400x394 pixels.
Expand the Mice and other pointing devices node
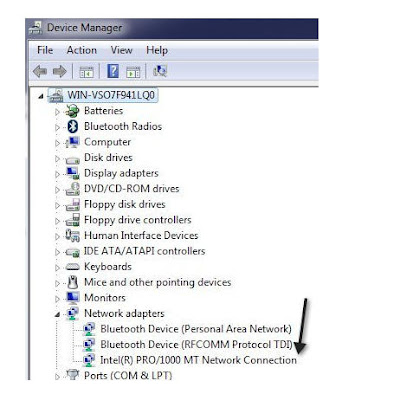coord(57,283)
